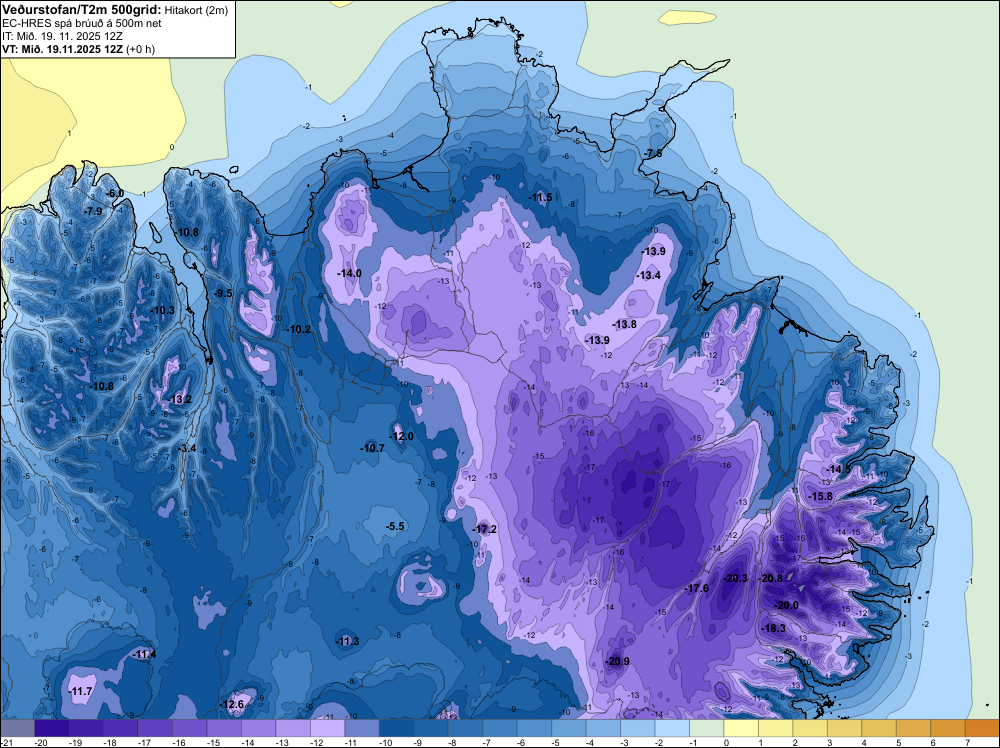Viewport: 1000px width, 748px height.
Task: Select the -10.3 station value
Action: [162, 311]
